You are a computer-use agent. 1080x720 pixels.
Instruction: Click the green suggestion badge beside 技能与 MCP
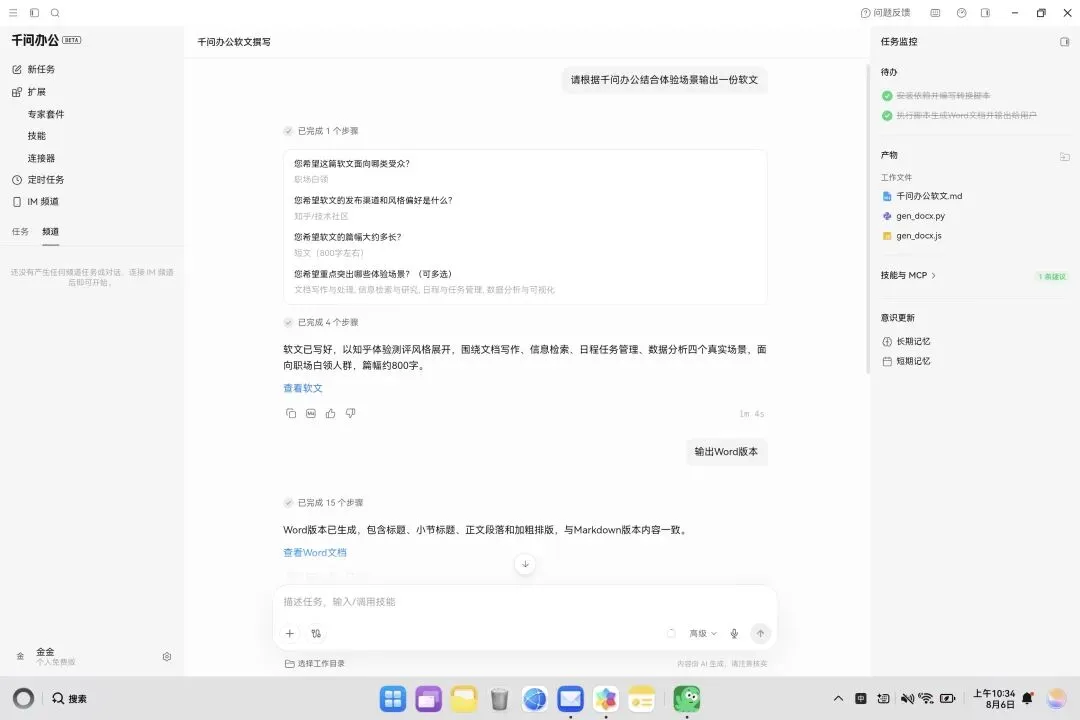[x=1052, y=276]
